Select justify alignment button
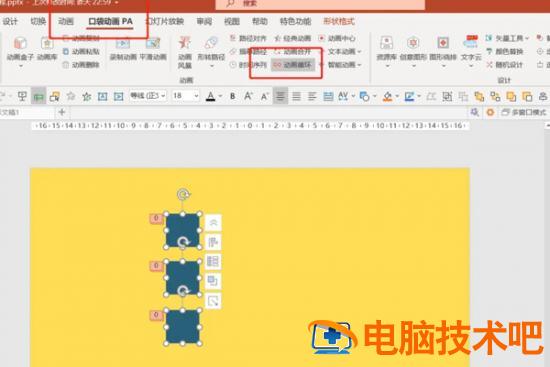Image resolution: width=550 pixels, height=367 pixels. pos(296,96)
